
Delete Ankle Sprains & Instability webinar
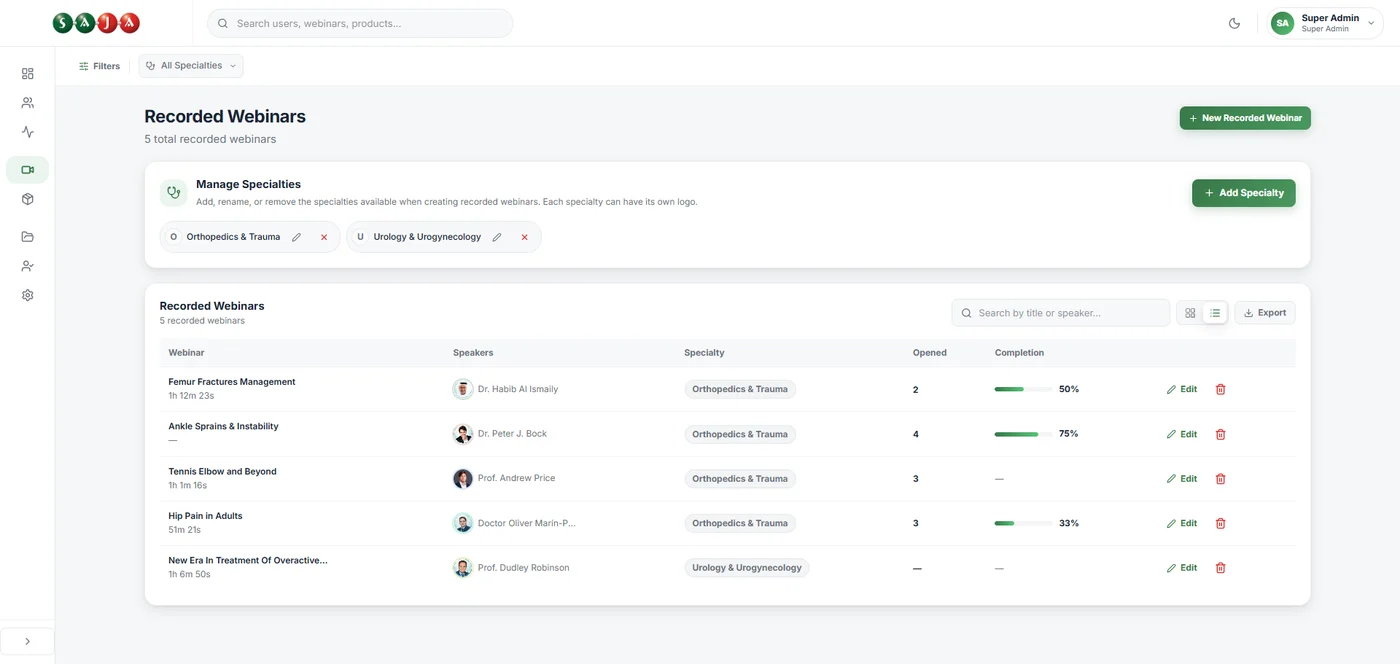[x=1220, y=434]
